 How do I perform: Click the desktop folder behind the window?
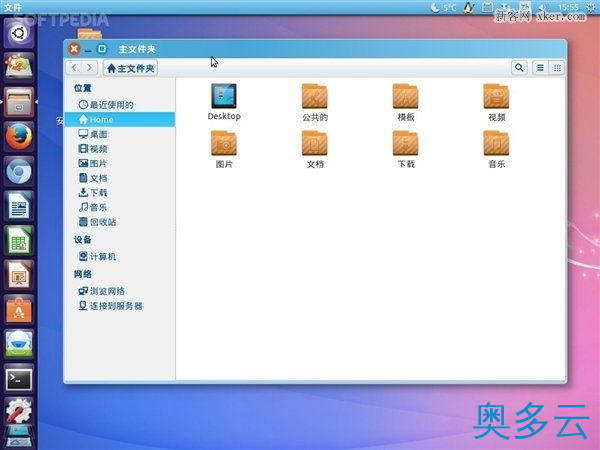tap(90, 33)
